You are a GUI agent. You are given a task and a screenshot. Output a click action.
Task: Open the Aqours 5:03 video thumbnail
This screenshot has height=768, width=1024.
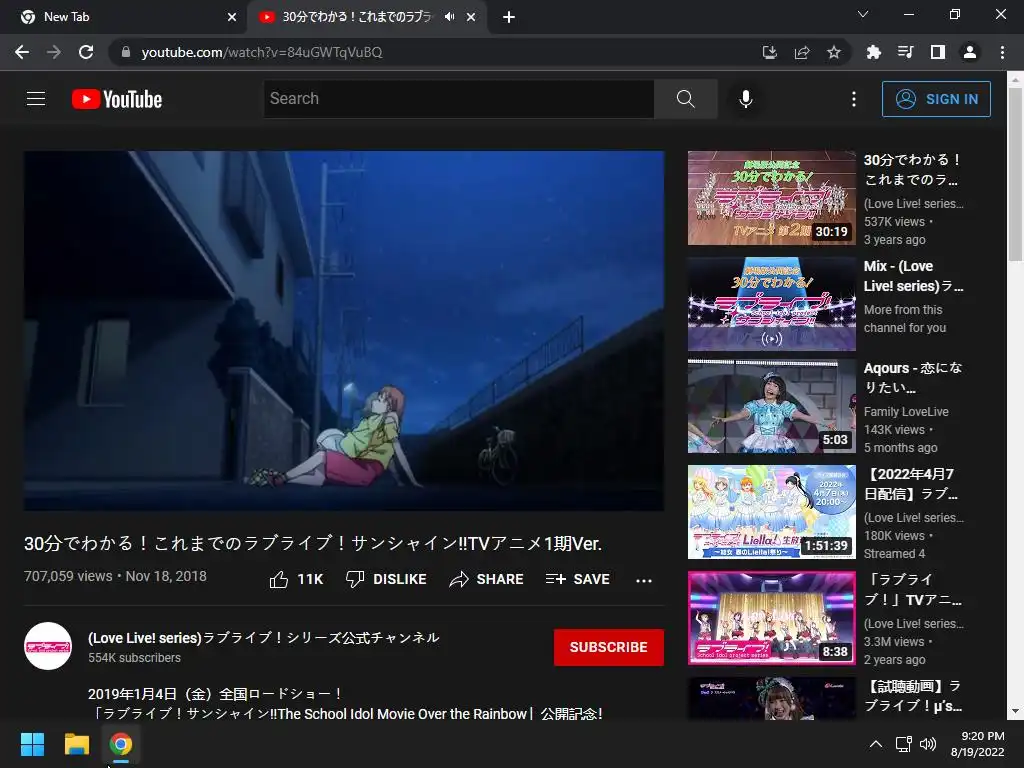[x=771, y=406]
